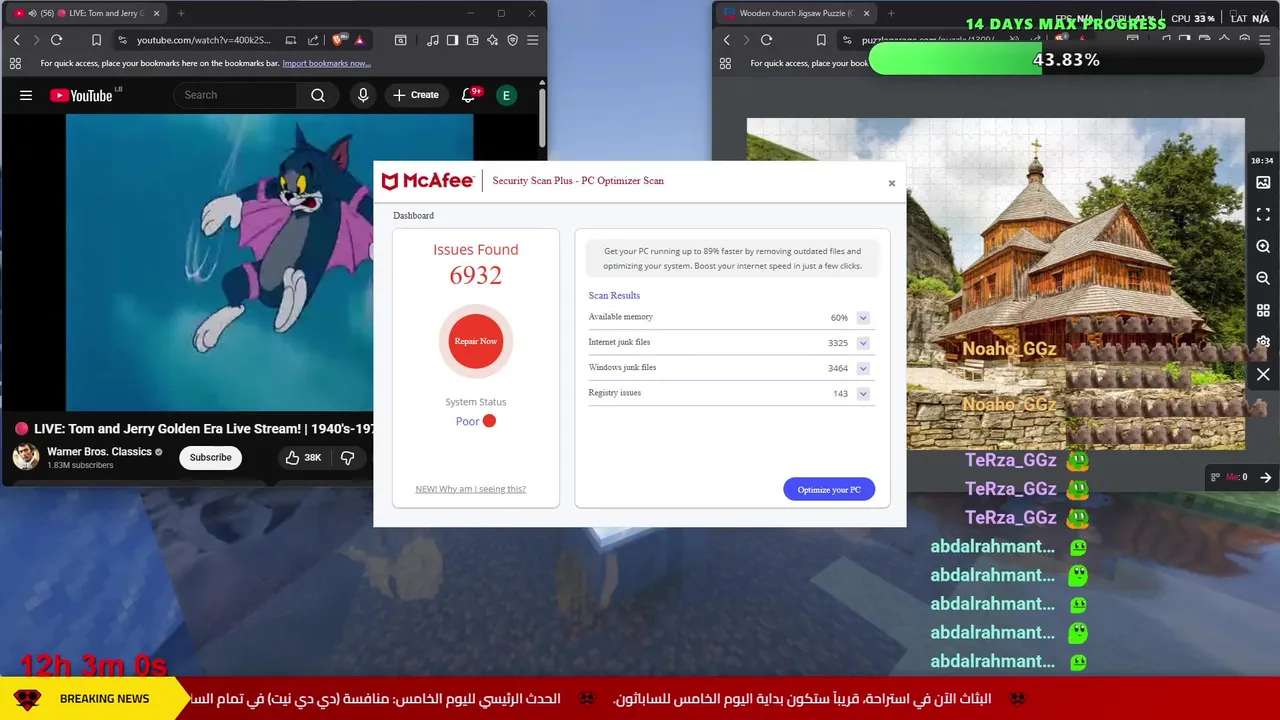Reload the YouTube browser page

(57, 40)
